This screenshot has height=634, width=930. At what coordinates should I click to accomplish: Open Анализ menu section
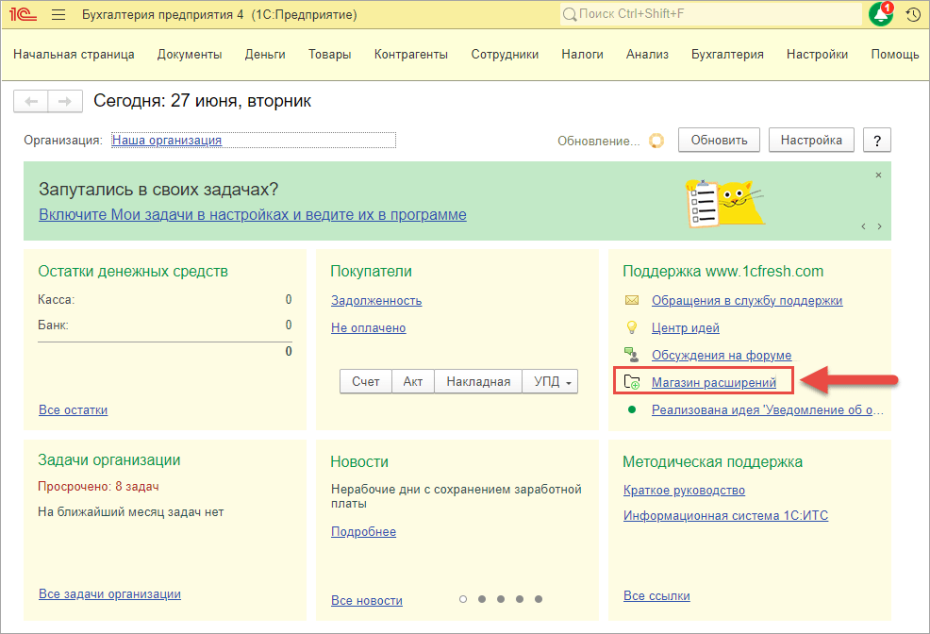[x=647, y=55]
